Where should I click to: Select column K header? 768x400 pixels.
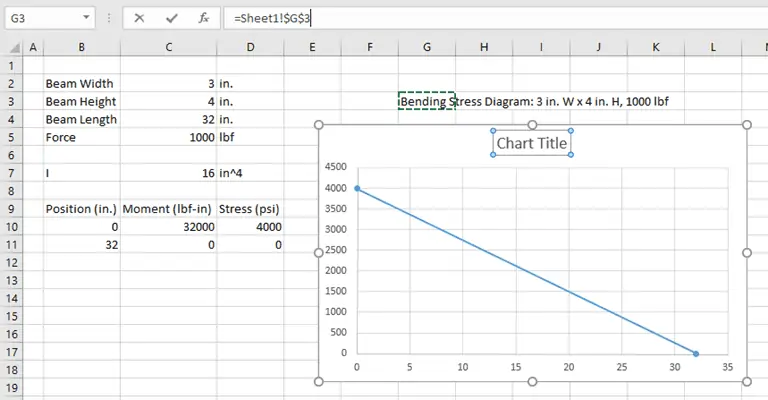pos(656,47)
